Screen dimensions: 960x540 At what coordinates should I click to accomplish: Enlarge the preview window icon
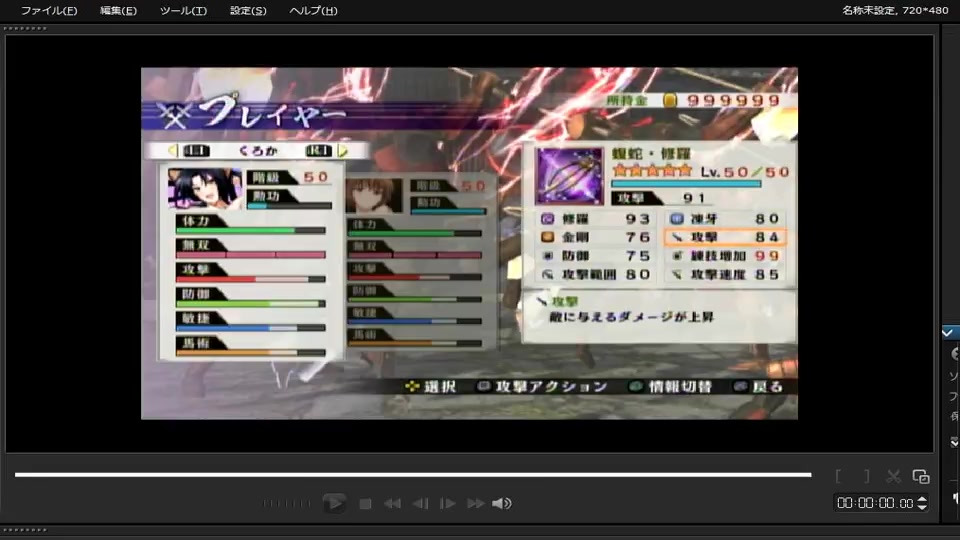coord(921,476)
